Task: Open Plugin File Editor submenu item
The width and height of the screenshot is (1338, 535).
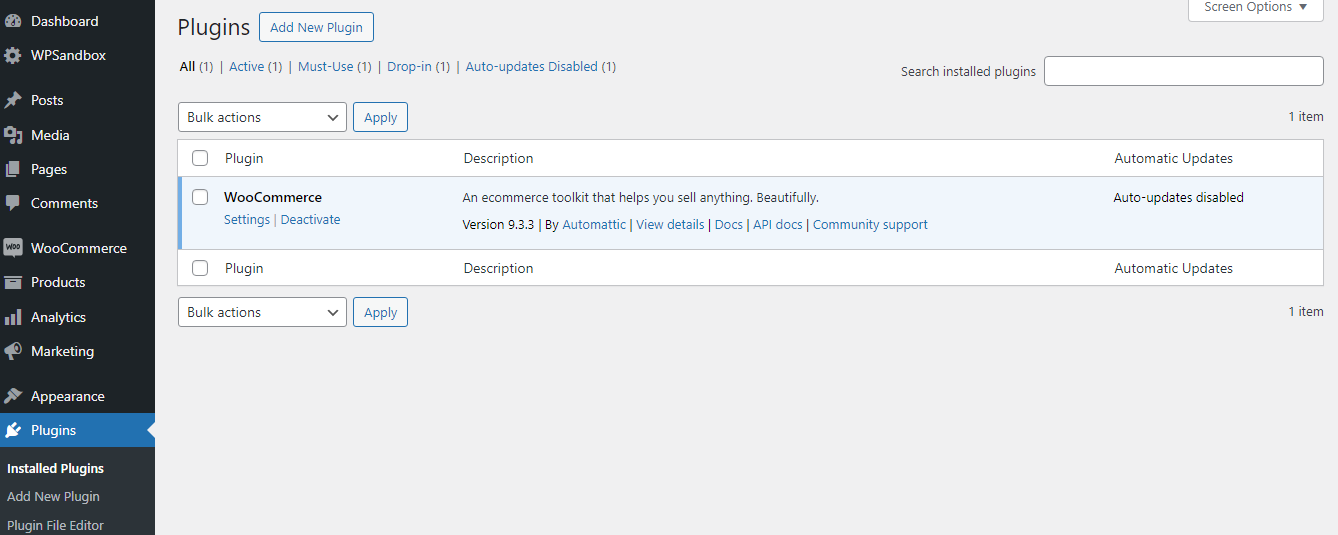Action: tap(55, 525)
